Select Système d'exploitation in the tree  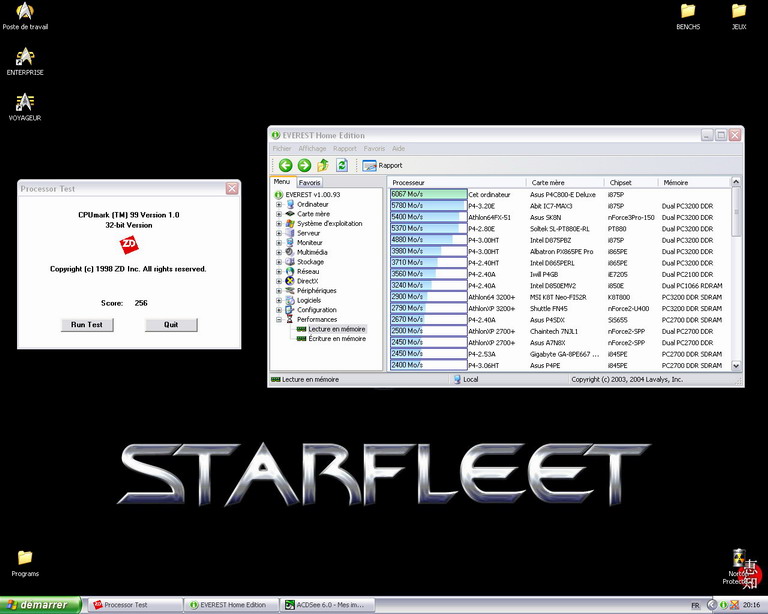(329, 223)
